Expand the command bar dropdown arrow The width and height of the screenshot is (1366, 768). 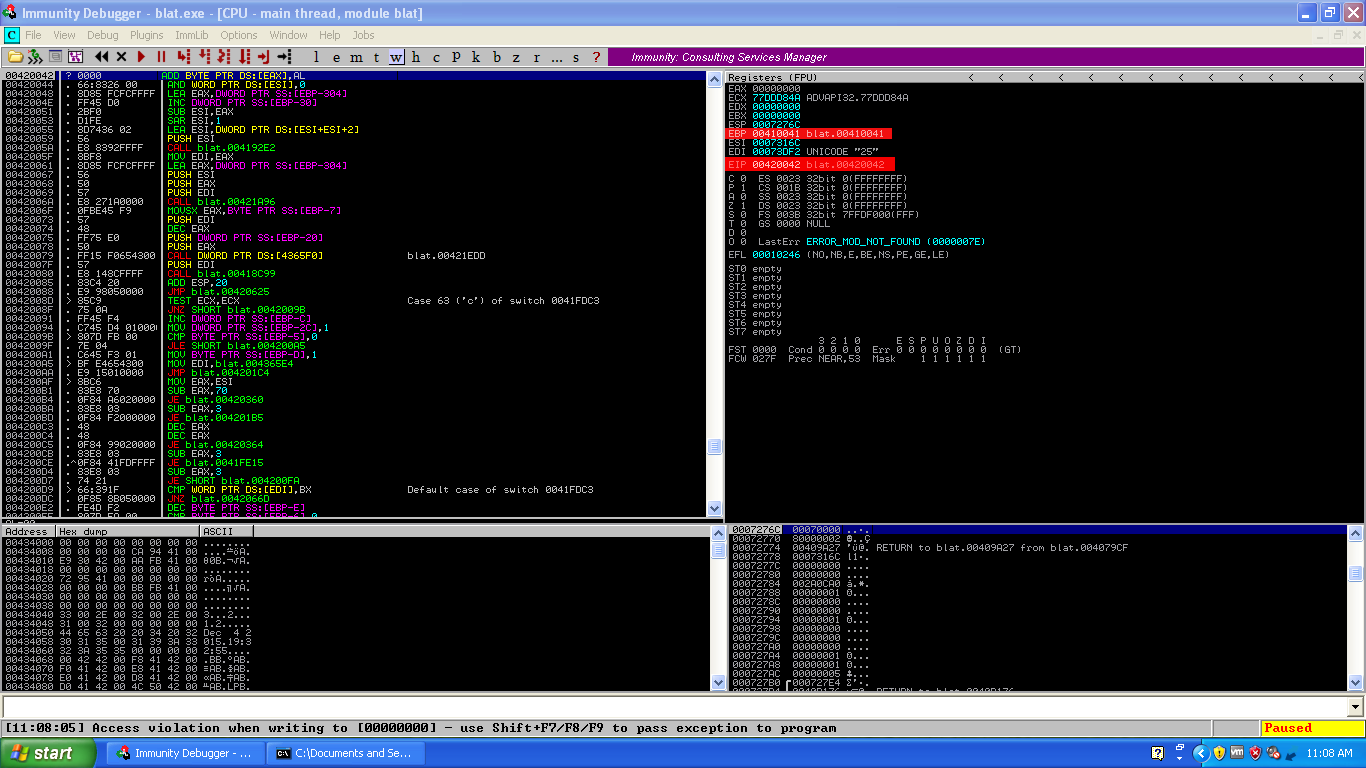1355,707
